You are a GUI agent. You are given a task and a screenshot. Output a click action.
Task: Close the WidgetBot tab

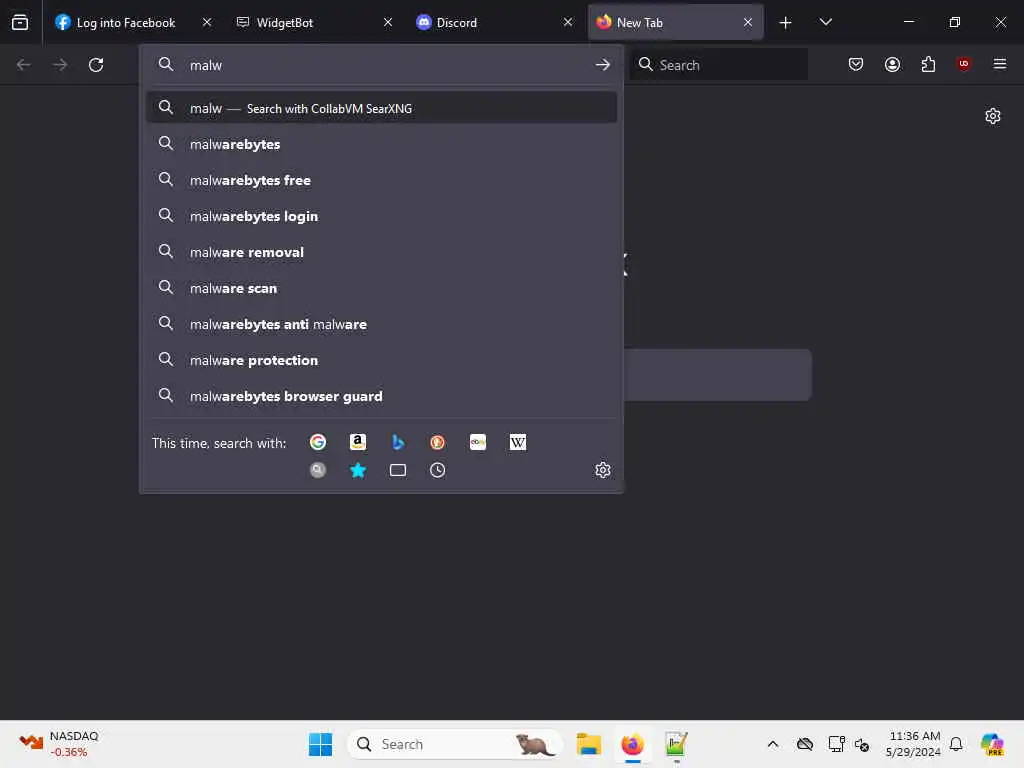click(388, 22)
